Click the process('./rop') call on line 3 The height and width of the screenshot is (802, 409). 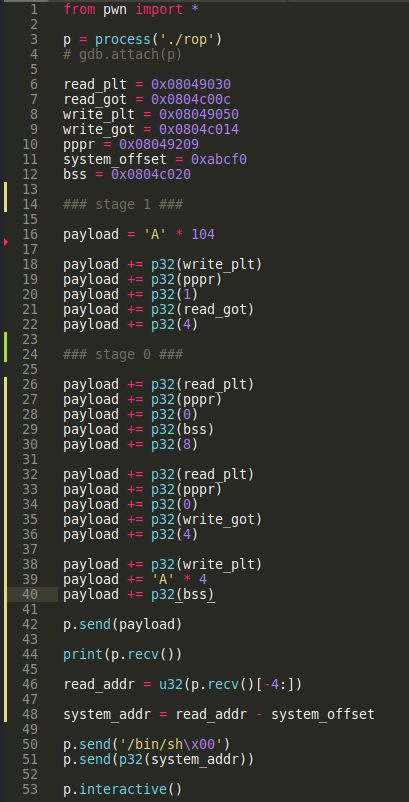coord(158,39)
